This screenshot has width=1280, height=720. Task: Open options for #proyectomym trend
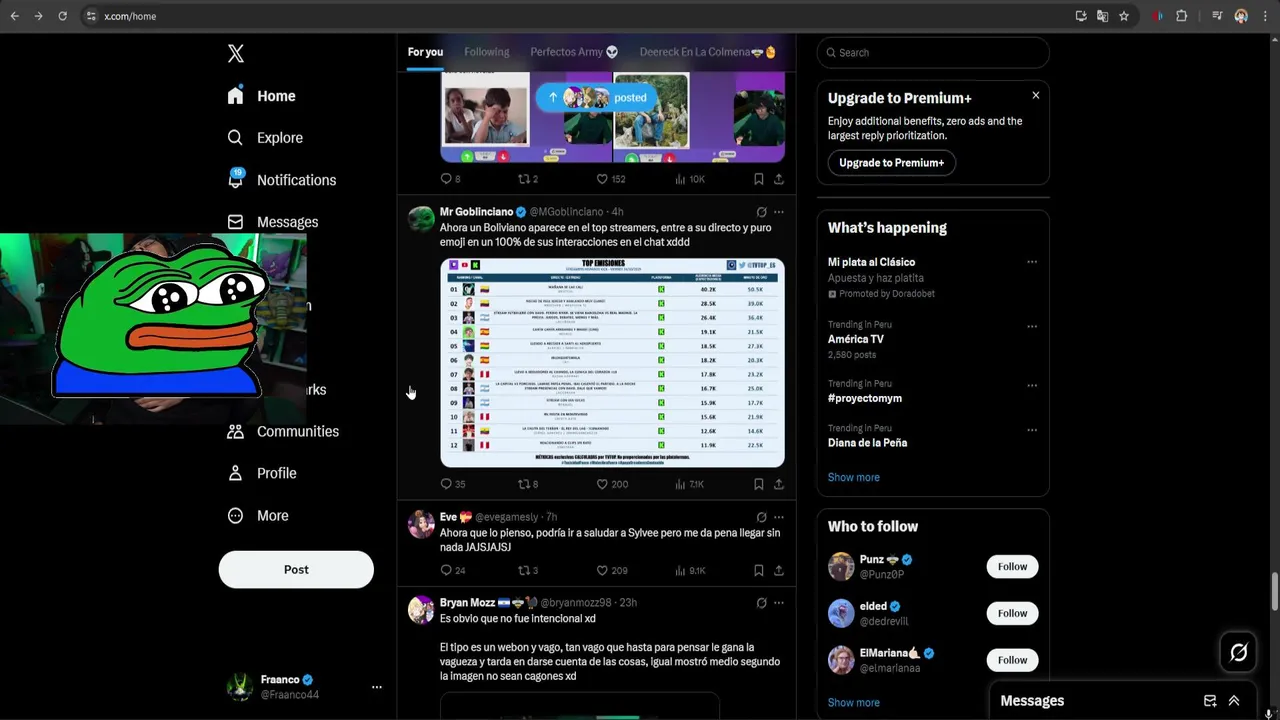(1032, 385)
